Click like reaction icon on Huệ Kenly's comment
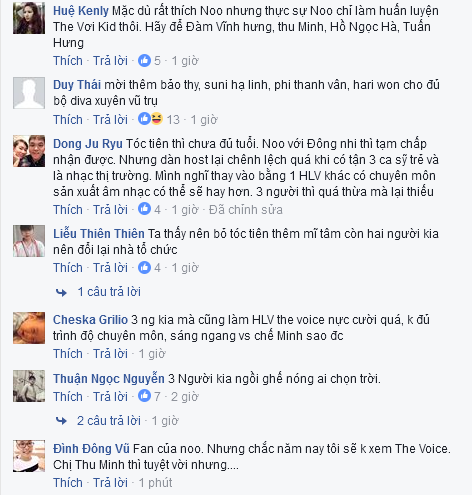The width and height of the screenshot is (472, 495). pos(144,61)
